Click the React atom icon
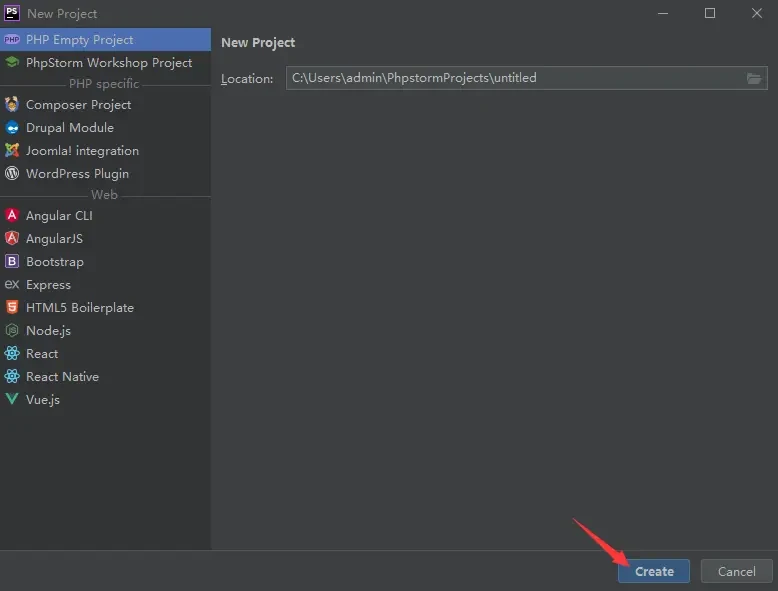Image resolution: width=778 pixels, height=591 pixels. coord(12,353)
